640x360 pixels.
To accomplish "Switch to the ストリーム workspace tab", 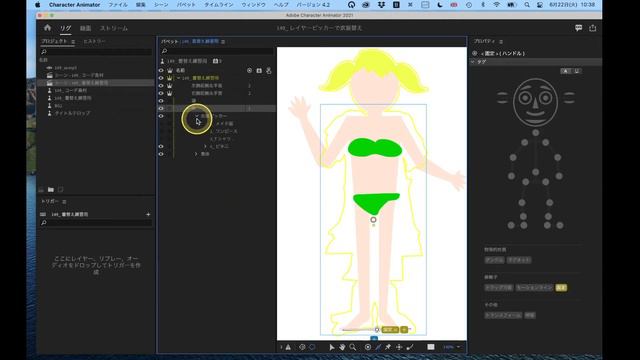I will 114,28.
